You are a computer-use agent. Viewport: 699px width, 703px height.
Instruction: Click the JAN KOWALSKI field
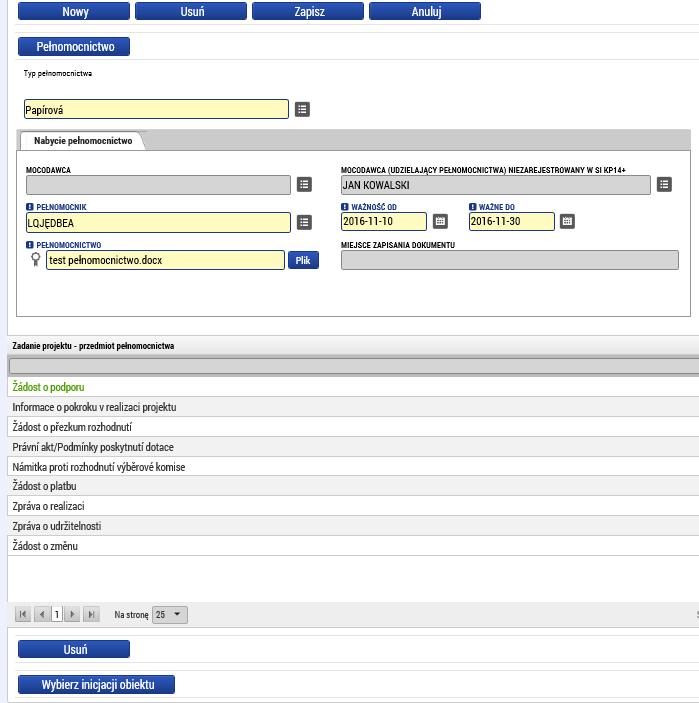(x=495, y=185)
